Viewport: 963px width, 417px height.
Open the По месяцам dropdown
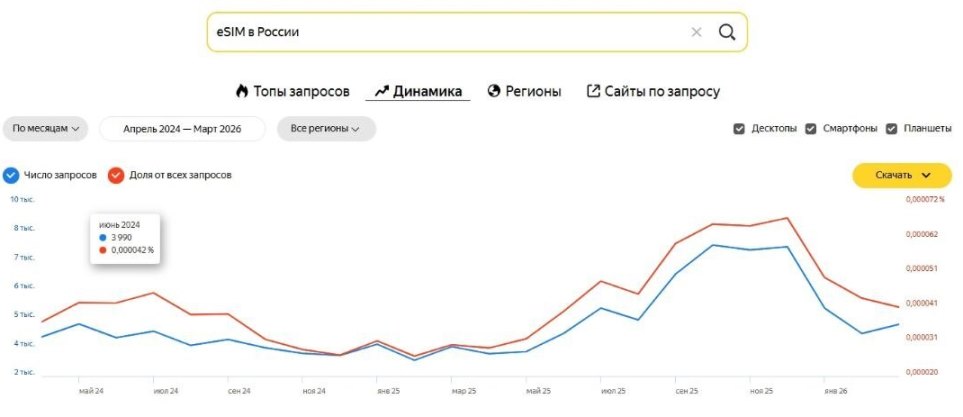pos(45,129)
